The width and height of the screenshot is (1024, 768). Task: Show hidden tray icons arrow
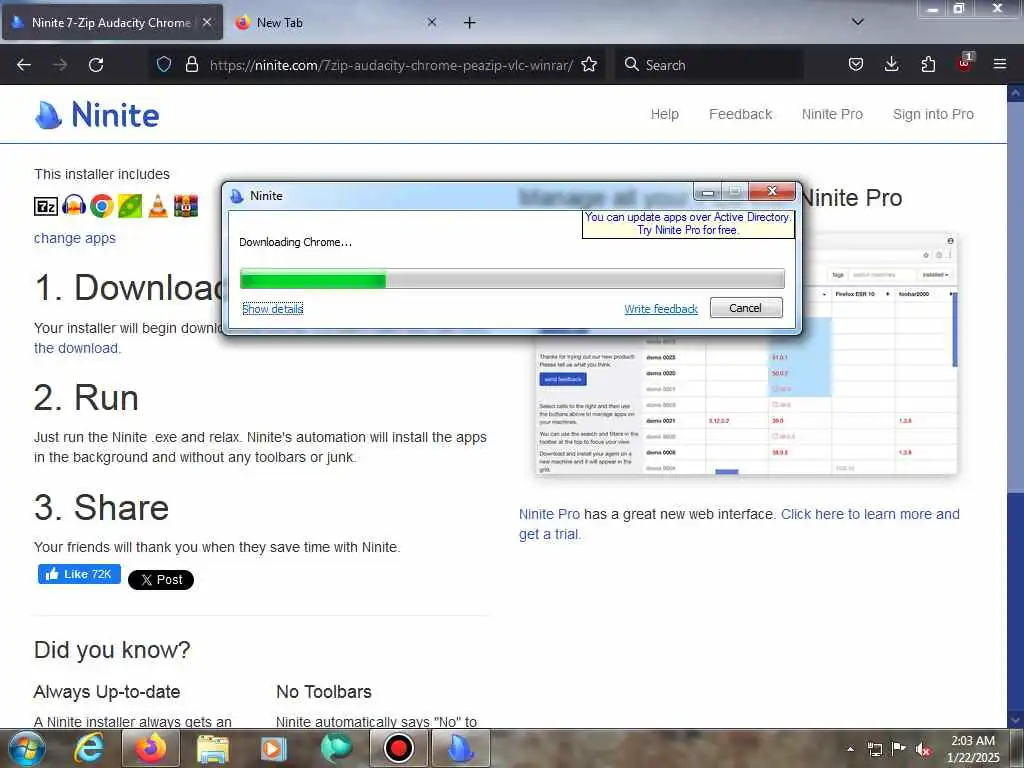[850, 749]
